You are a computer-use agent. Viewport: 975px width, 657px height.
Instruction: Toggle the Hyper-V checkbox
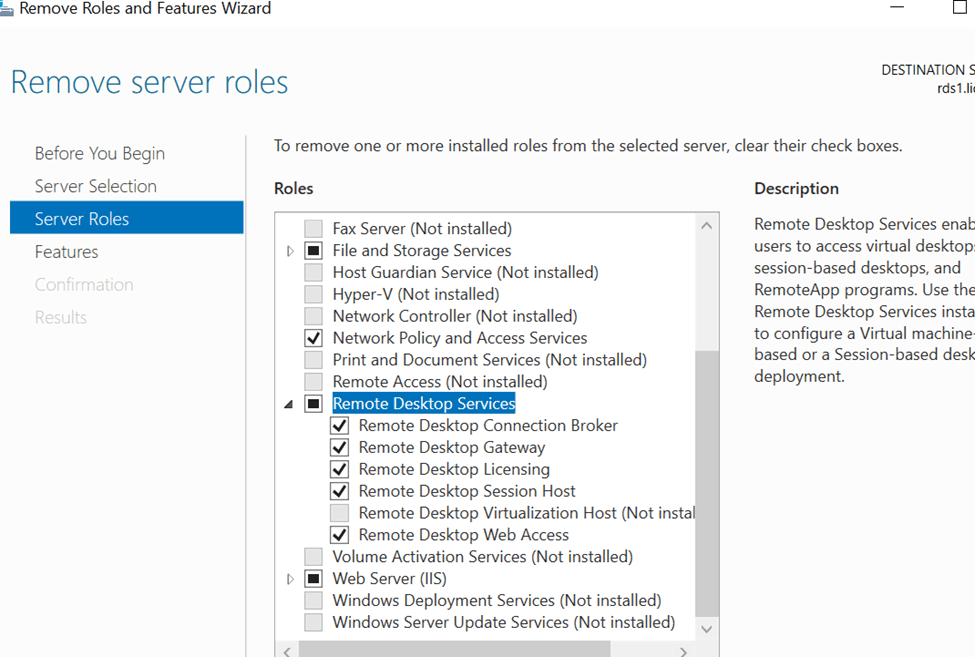point(313,294)
